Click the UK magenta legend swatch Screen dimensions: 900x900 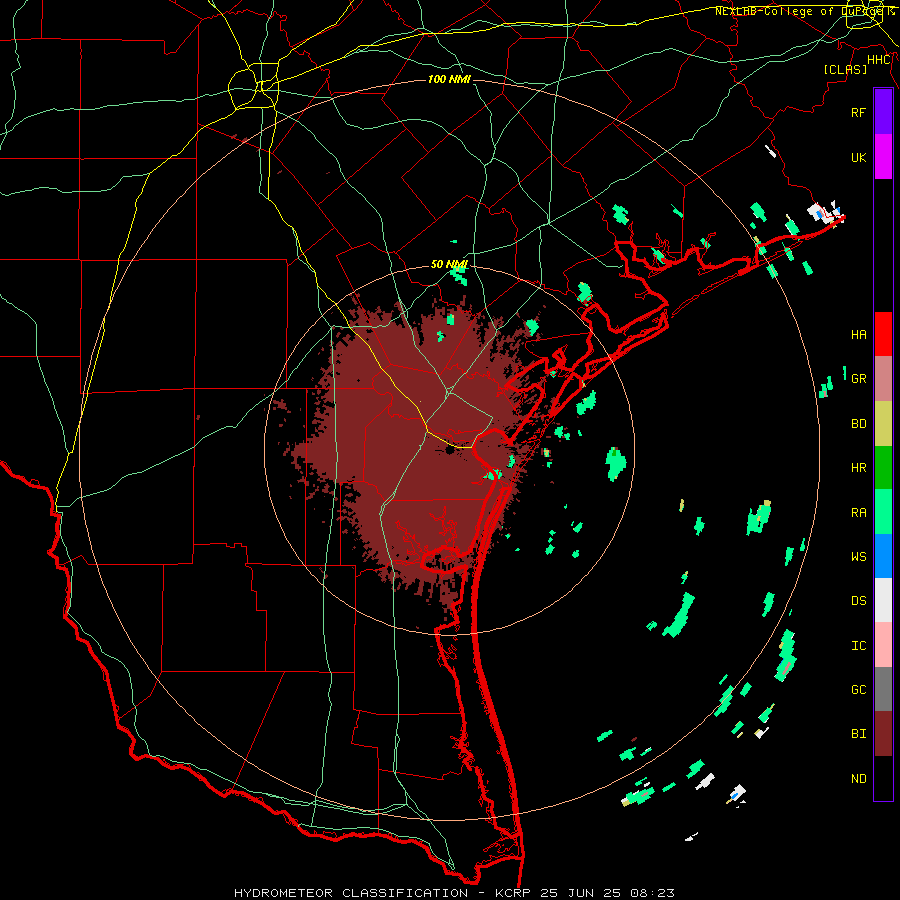coord(883,157)
